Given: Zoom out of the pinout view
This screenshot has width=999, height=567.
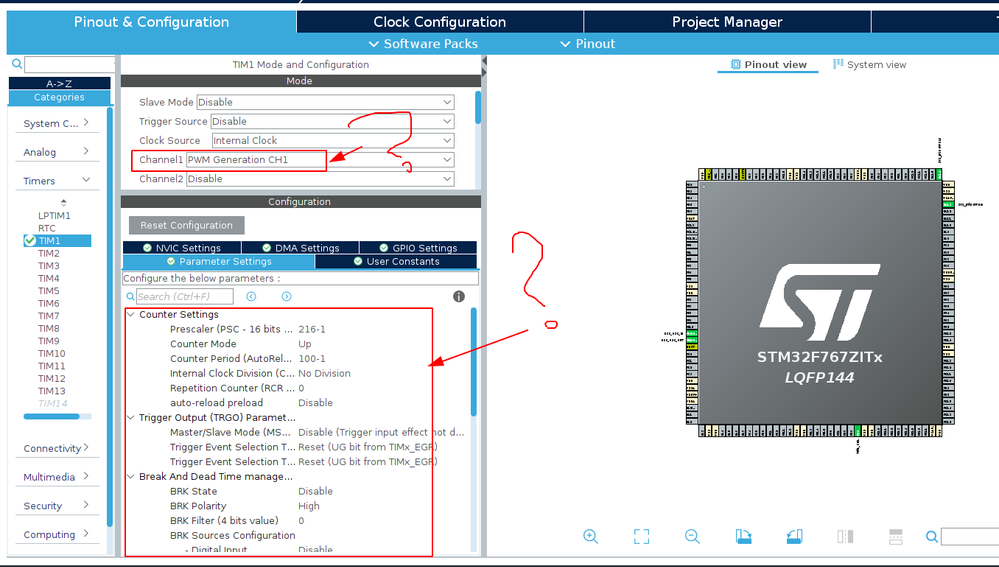Looking at the screenshot, I should click(692, 536).
